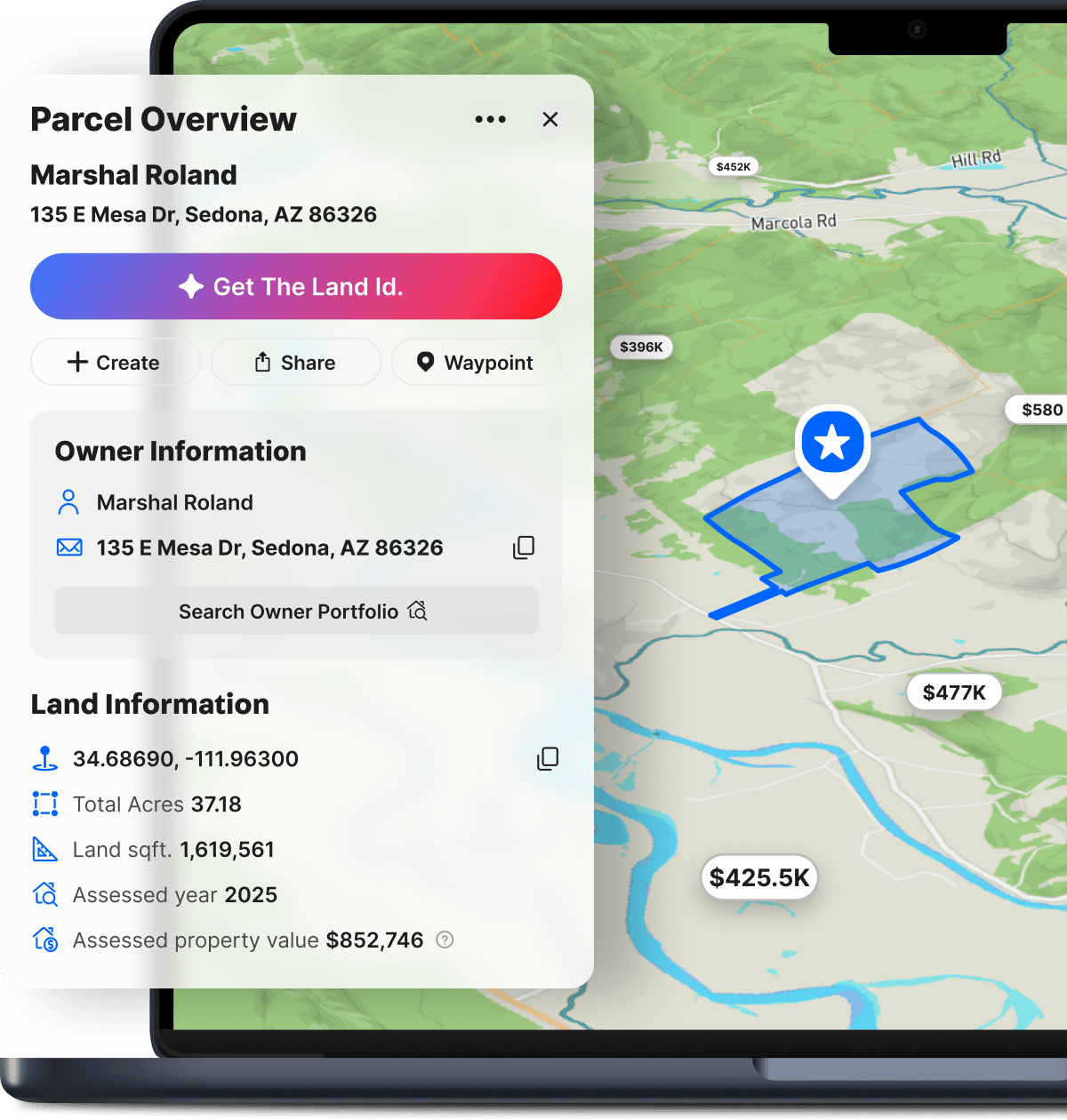
Task: Click the Land sqft. ruler icon
Action: coord(44,849)
